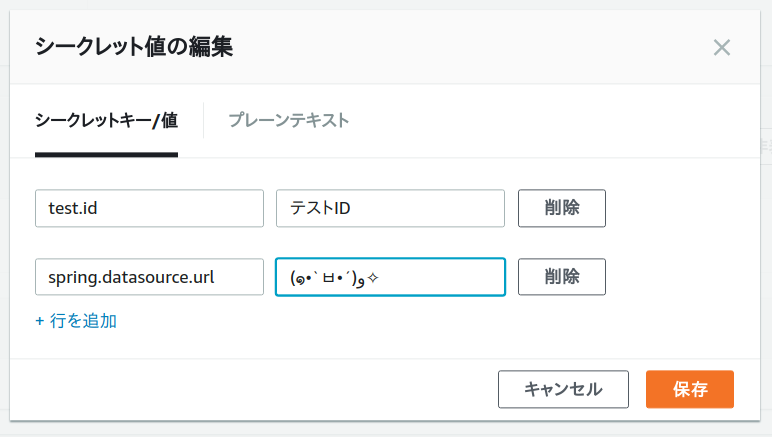Dismiss the dialog using the X icon
This screenshot has height=437, width=772.
tap(722, 47)
